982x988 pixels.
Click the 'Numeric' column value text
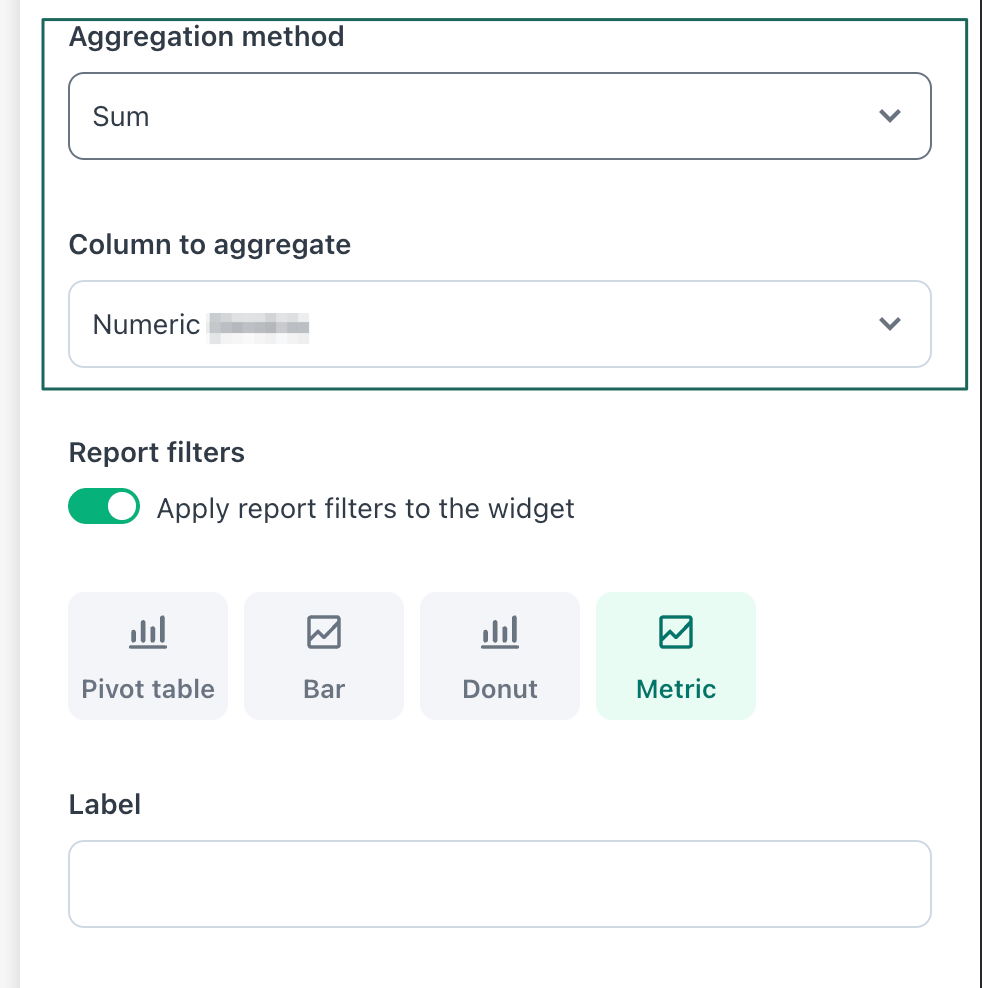pos(147,325)
